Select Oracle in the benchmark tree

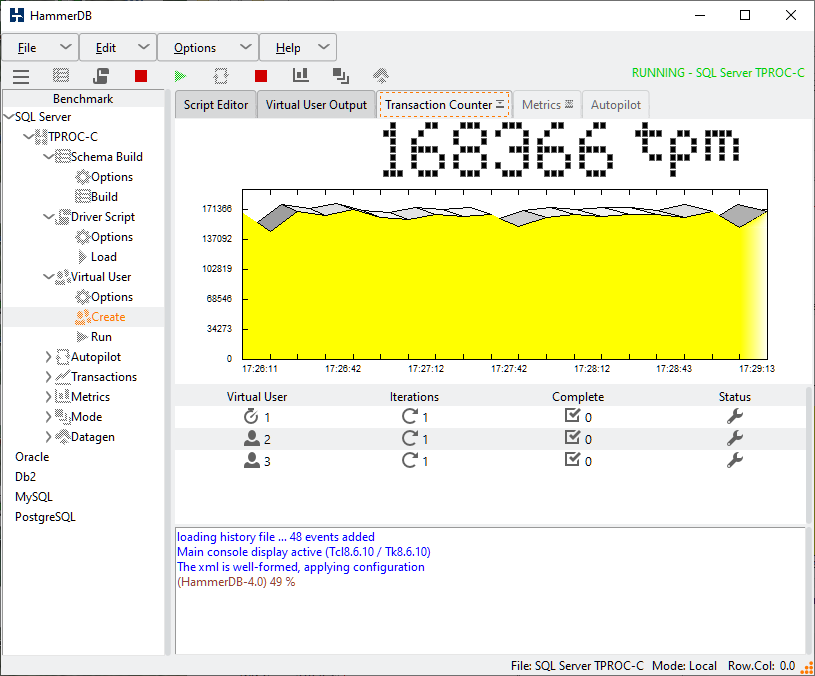(x=32, y=457)
